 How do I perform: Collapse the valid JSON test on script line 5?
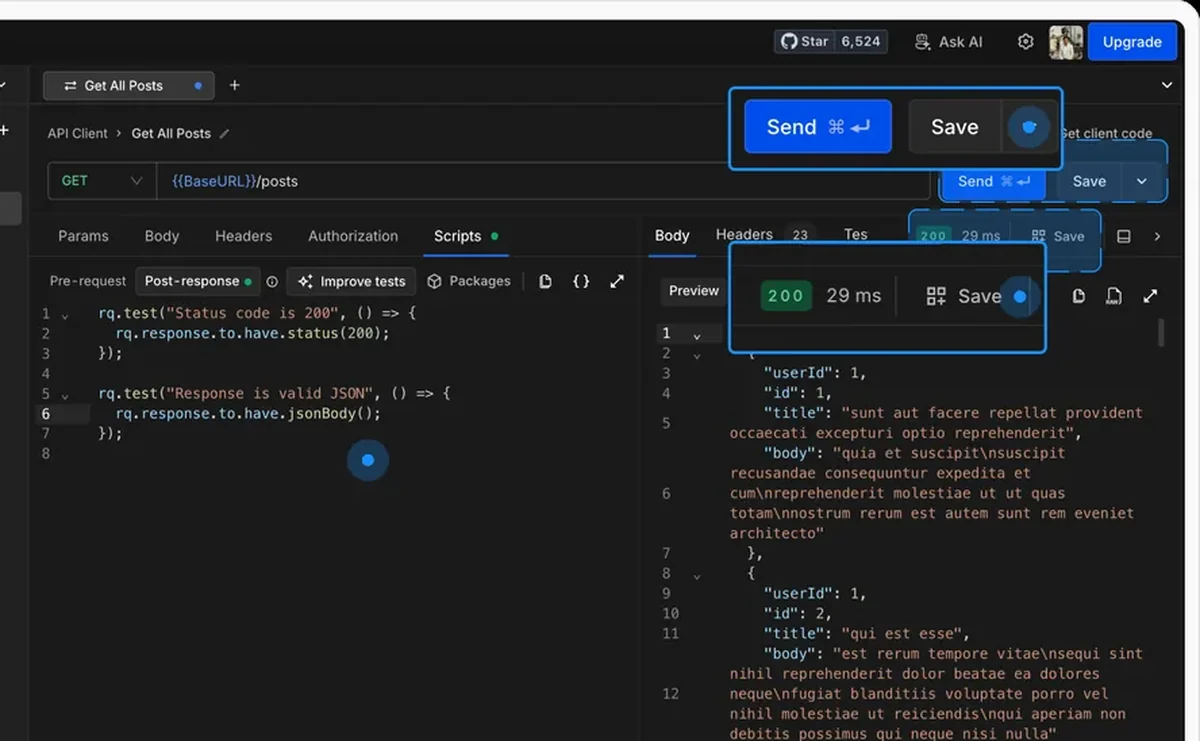pyautogui.click(x=65, y=395)
